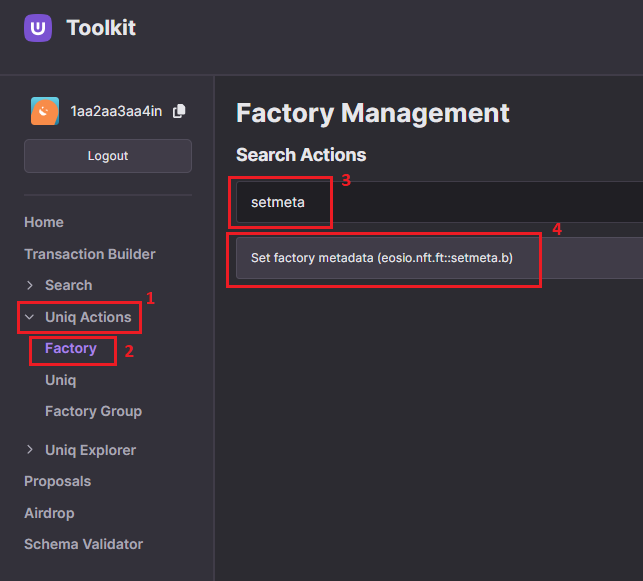Copy account name with clipboard icon

[x=179, y=111]
